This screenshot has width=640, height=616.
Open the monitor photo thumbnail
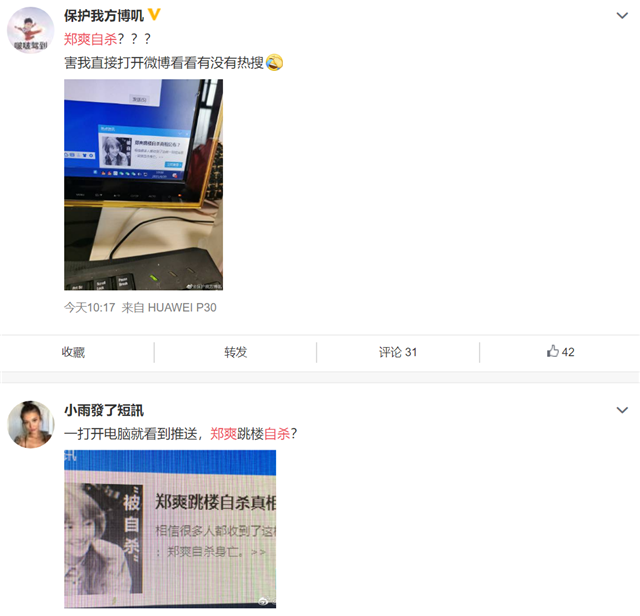coord(143,185)
